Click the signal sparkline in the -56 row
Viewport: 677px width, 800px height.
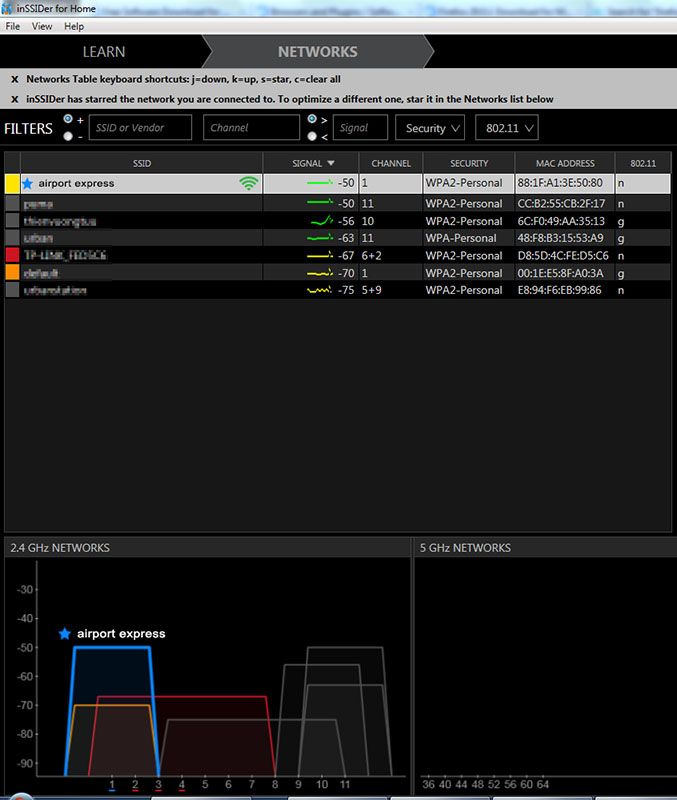(321, 221)
